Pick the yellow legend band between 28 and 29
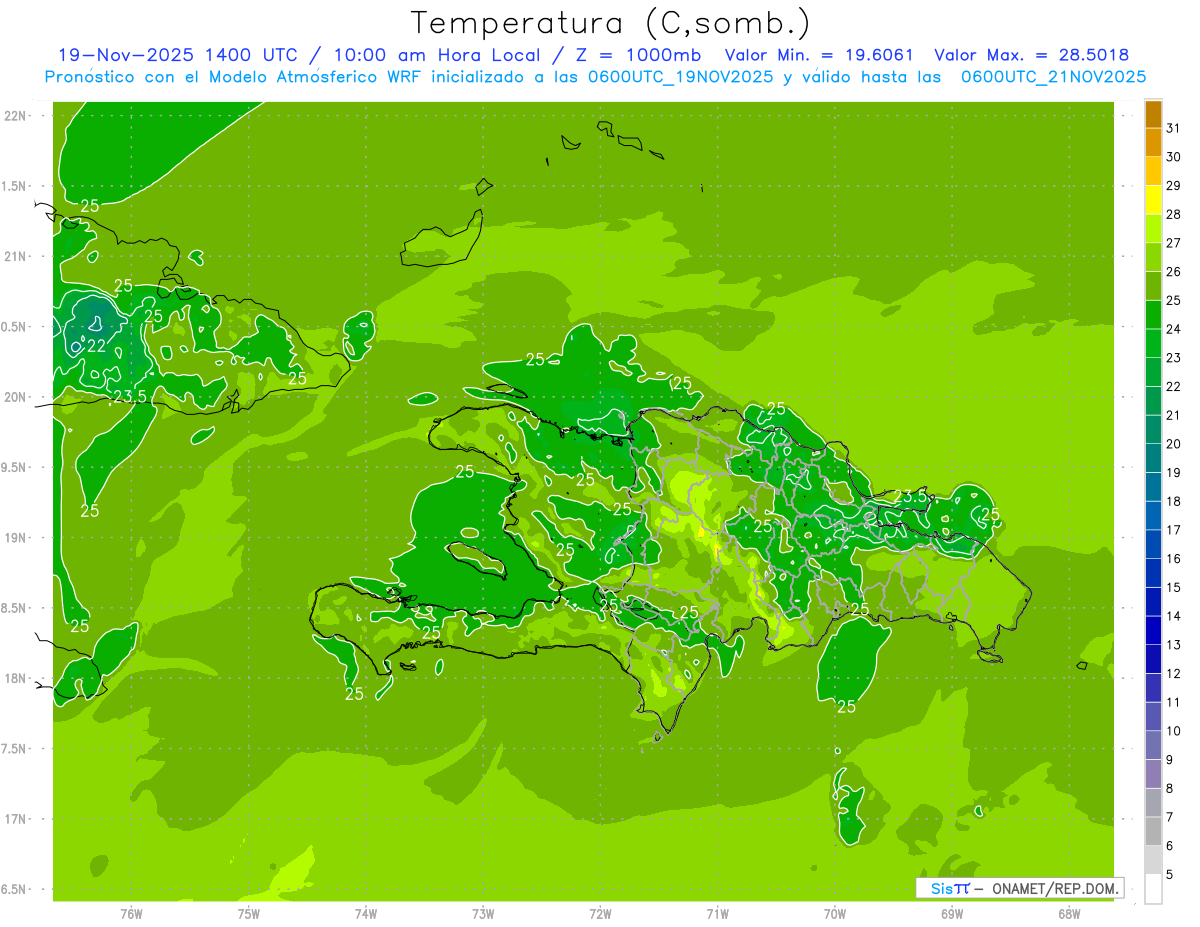The width and height of the screenshot is (1200, 927). [1153, 200]
